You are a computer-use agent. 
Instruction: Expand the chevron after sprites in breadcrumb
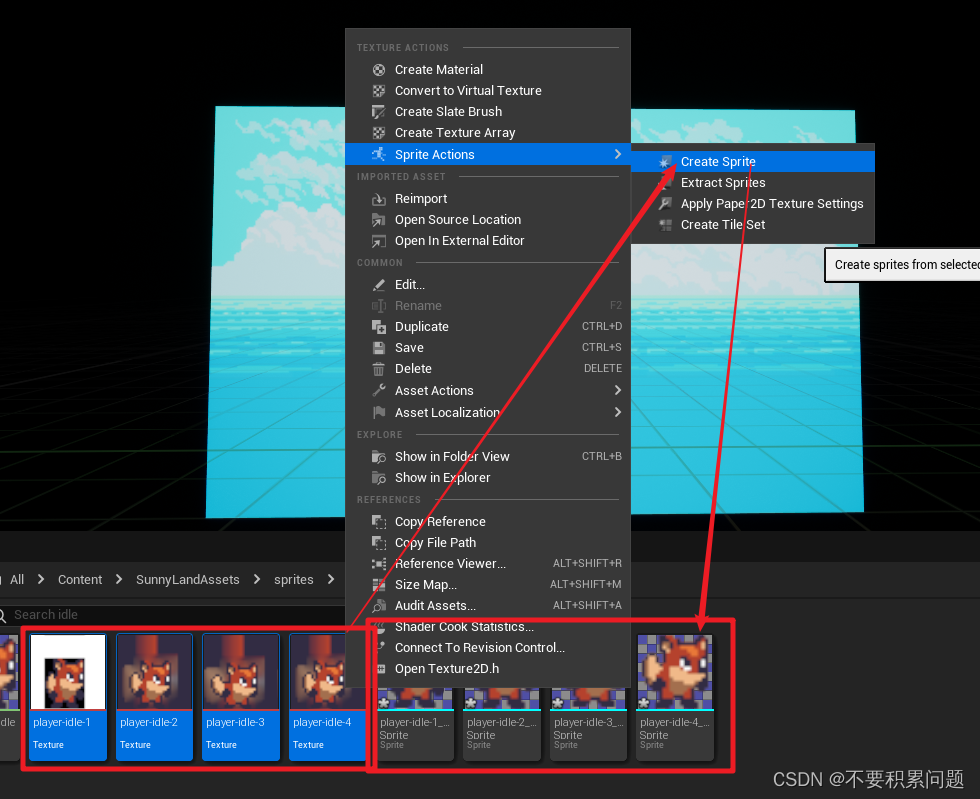click(331, 580)
